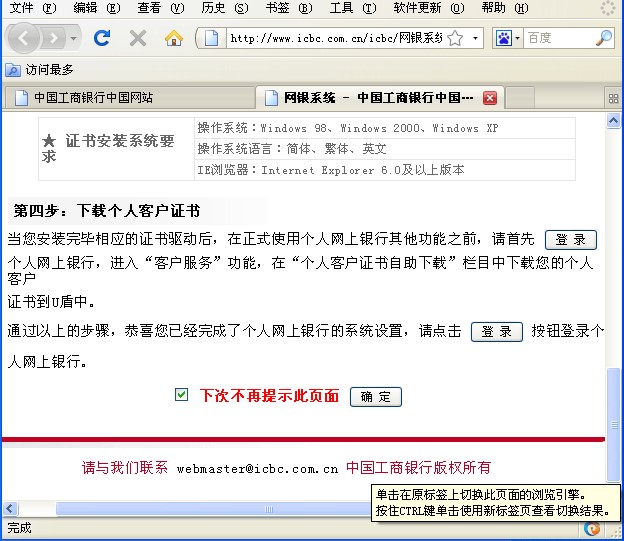Screen dimensions: 624x541
Task: Click the 操作系统语言 requirements row
Action: coord(385,149)
